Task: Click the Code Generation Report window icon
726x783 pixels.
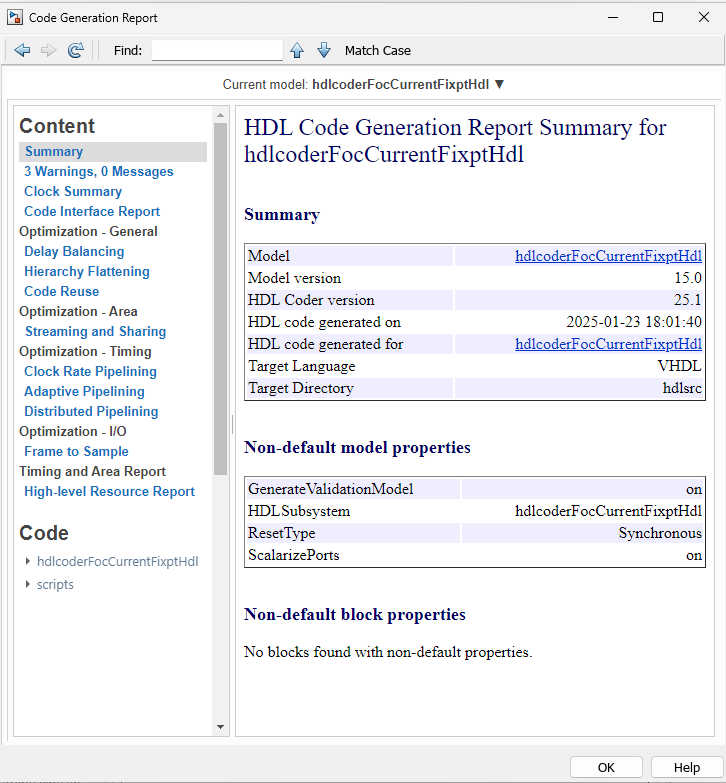Action: click(x=13, y=17)
